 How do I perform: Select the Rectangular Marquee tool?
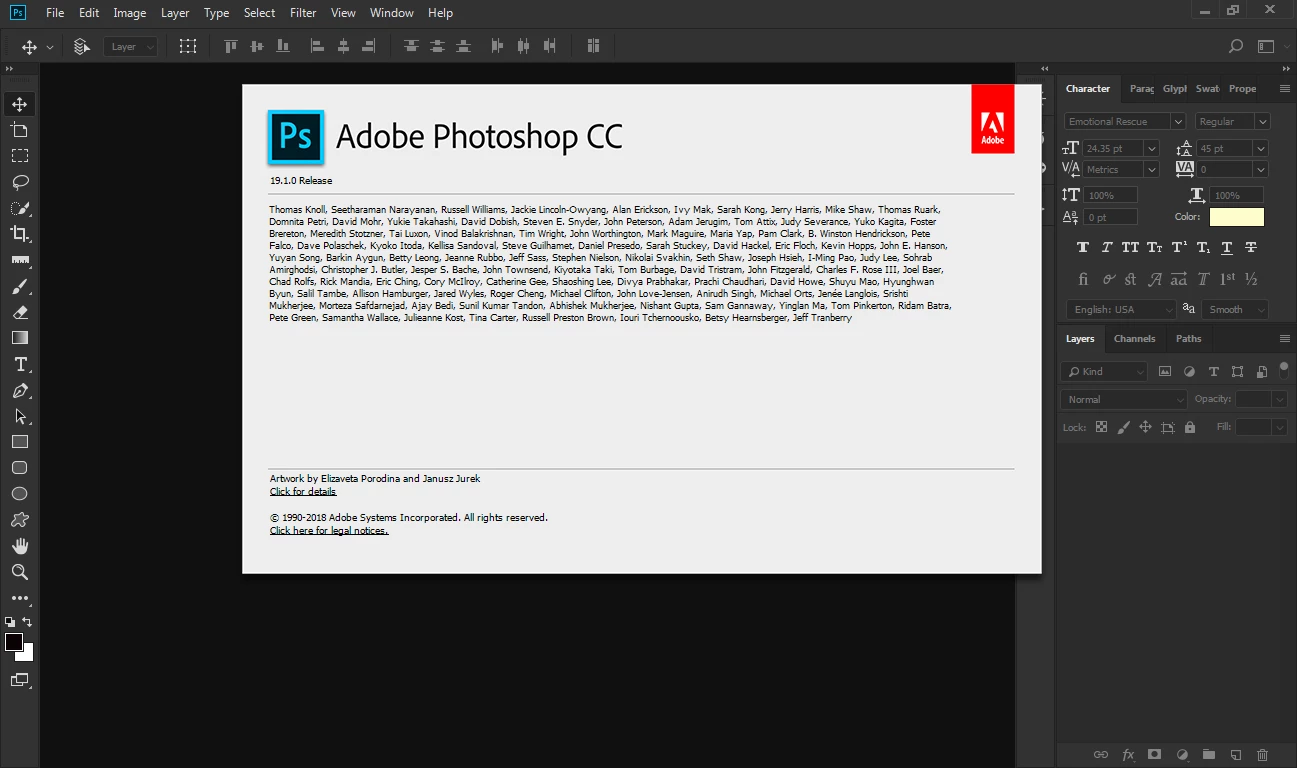pos(20,156)
